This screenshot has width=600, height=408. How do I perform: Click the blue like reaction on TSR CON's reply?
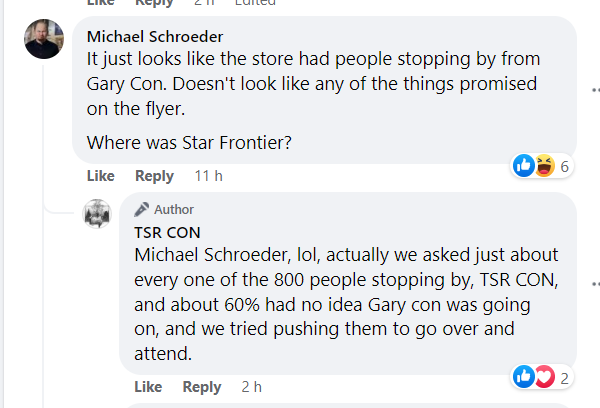point(524,376)
